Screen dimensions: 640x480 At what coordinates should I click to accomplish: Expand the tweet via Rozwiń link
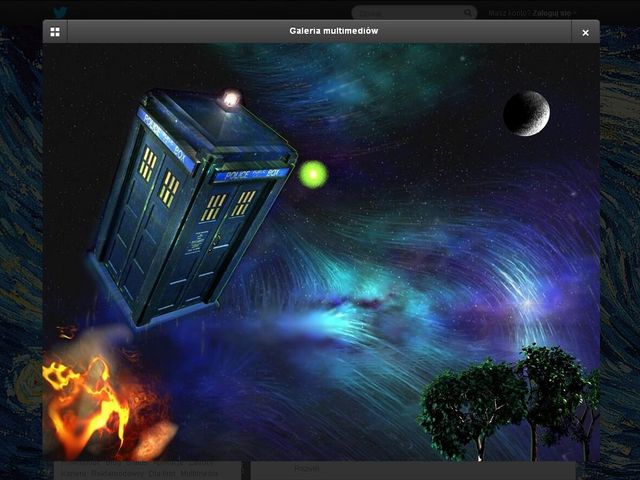(306, 468)
